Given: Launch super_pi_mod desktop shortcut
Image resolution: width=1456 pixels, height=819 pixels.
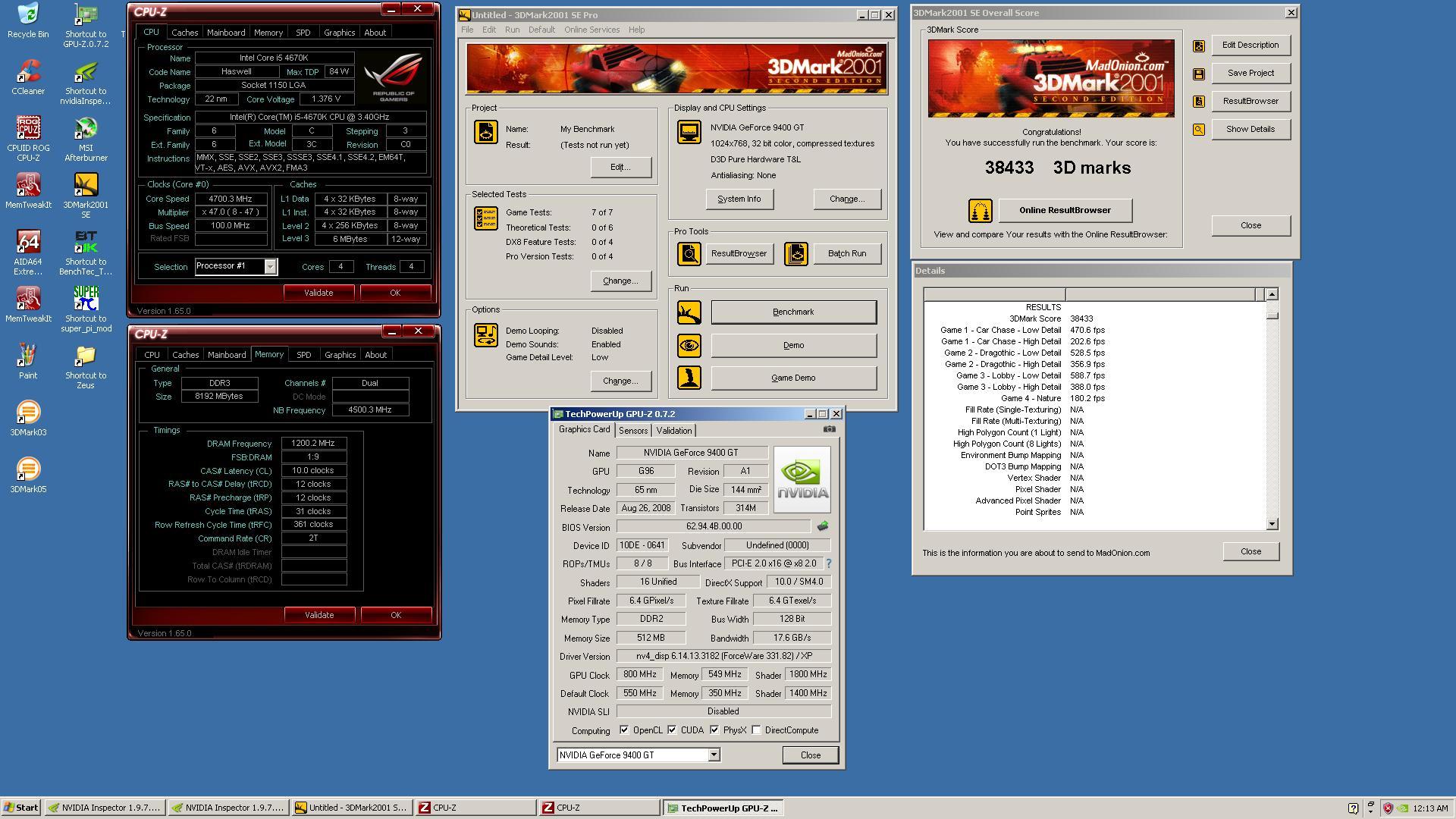Looking at the screenshot, I should point(86,309).
